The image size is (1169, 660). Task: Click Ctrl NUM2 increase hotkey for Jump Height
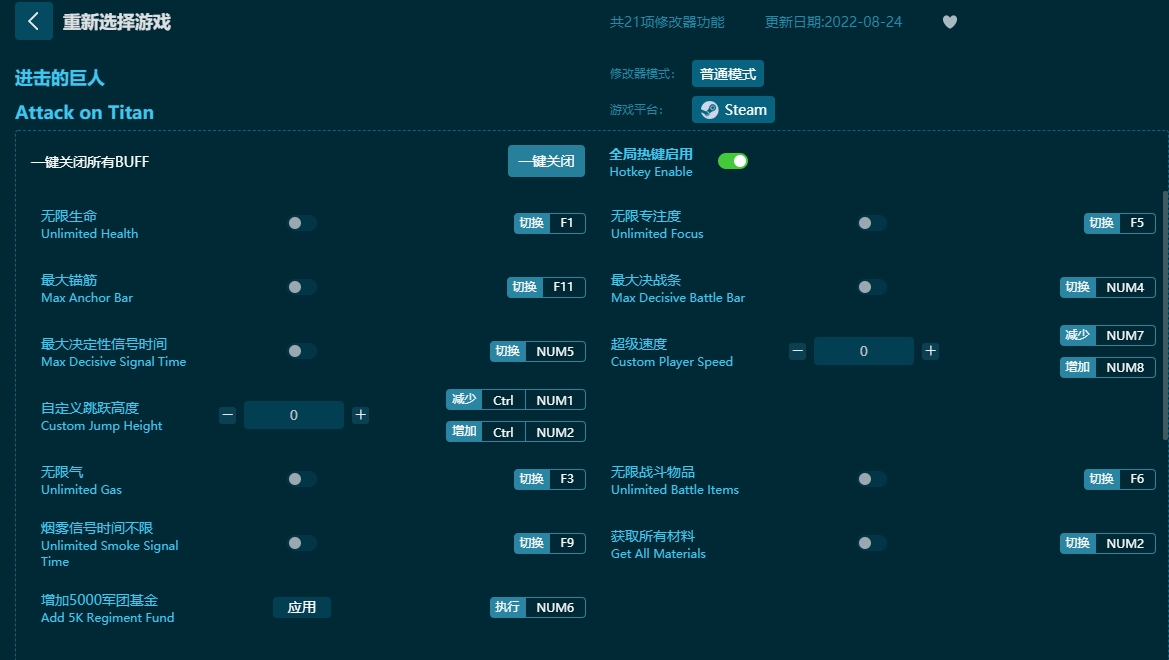[516, 432]
